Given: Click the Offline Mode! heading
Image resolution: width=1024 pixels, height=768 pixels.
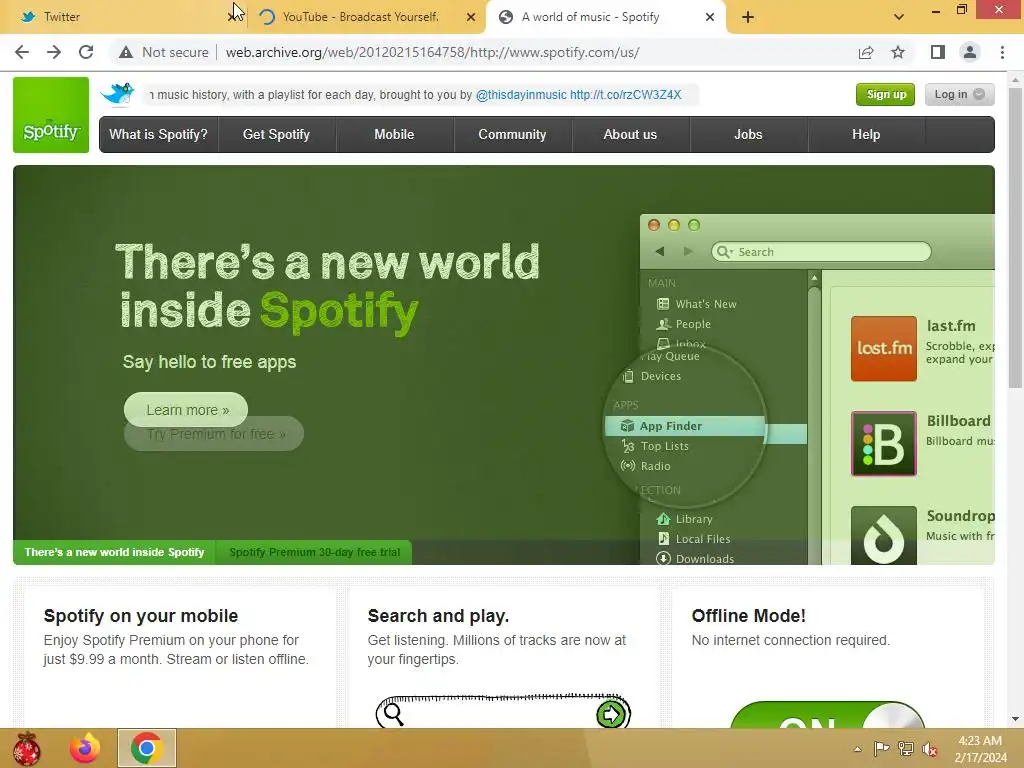Looking at the screenshot, I should pos(748,616).
